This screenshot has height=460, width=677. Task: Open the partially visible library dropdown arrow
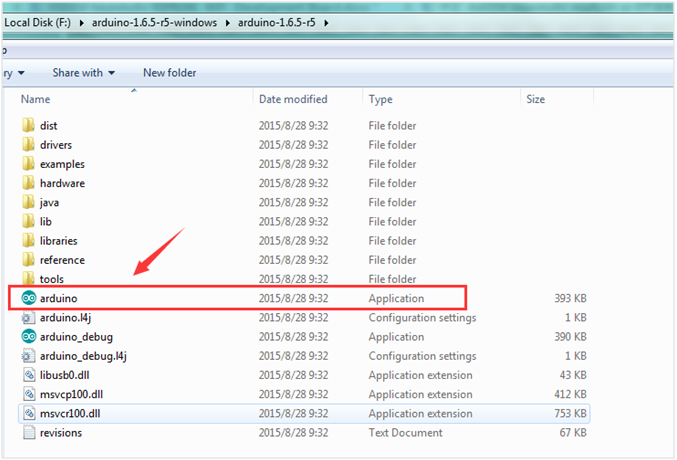[x=21, y=73]
